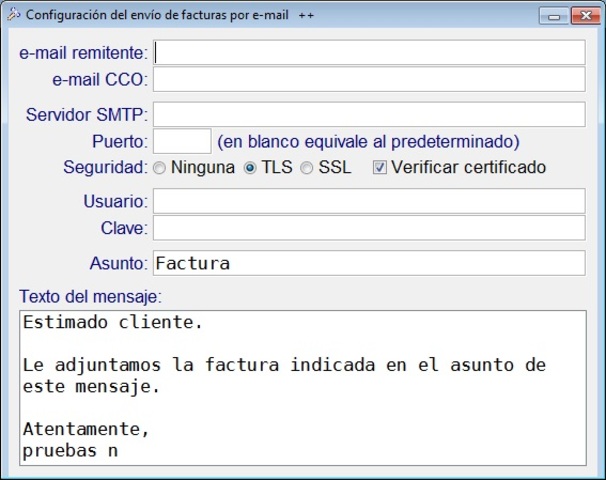The width and height of the screenshot is (606, 480).
Task: Click the 'Atentamente,' line in message
Action: point(86,429)
